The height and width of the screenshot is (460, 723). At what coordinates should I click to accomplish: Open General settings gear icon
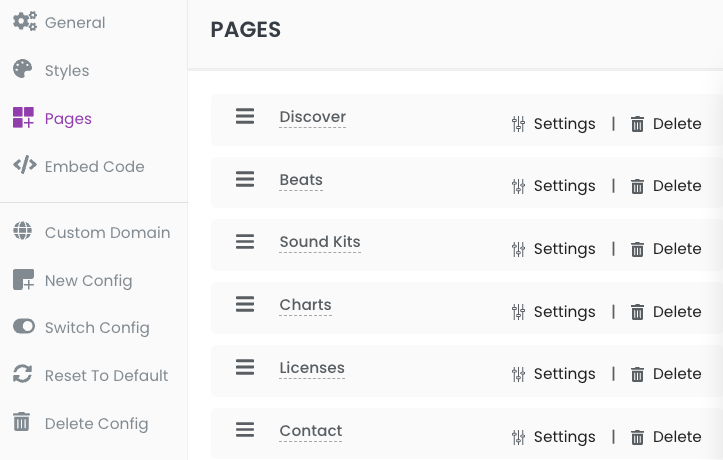(x=24, y=21)
